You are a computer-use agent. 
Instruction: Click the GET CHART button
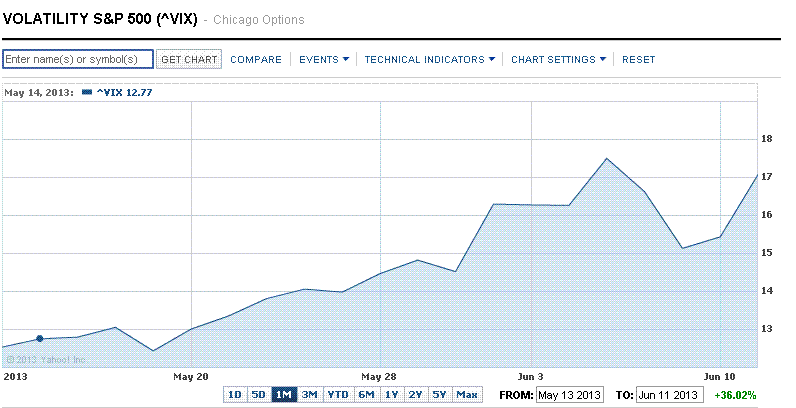[x=189, y=59]
